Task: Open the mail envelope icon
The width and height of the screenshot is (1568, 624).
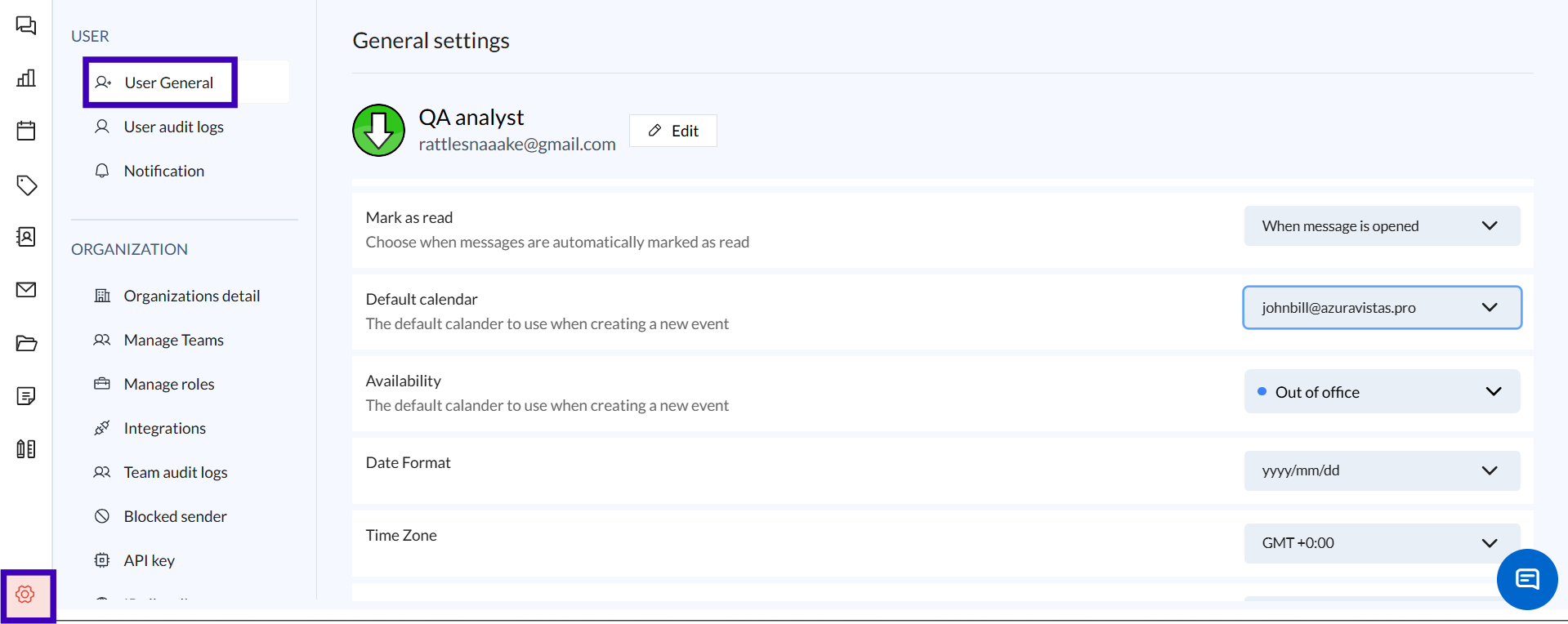Action: [26, 290]
